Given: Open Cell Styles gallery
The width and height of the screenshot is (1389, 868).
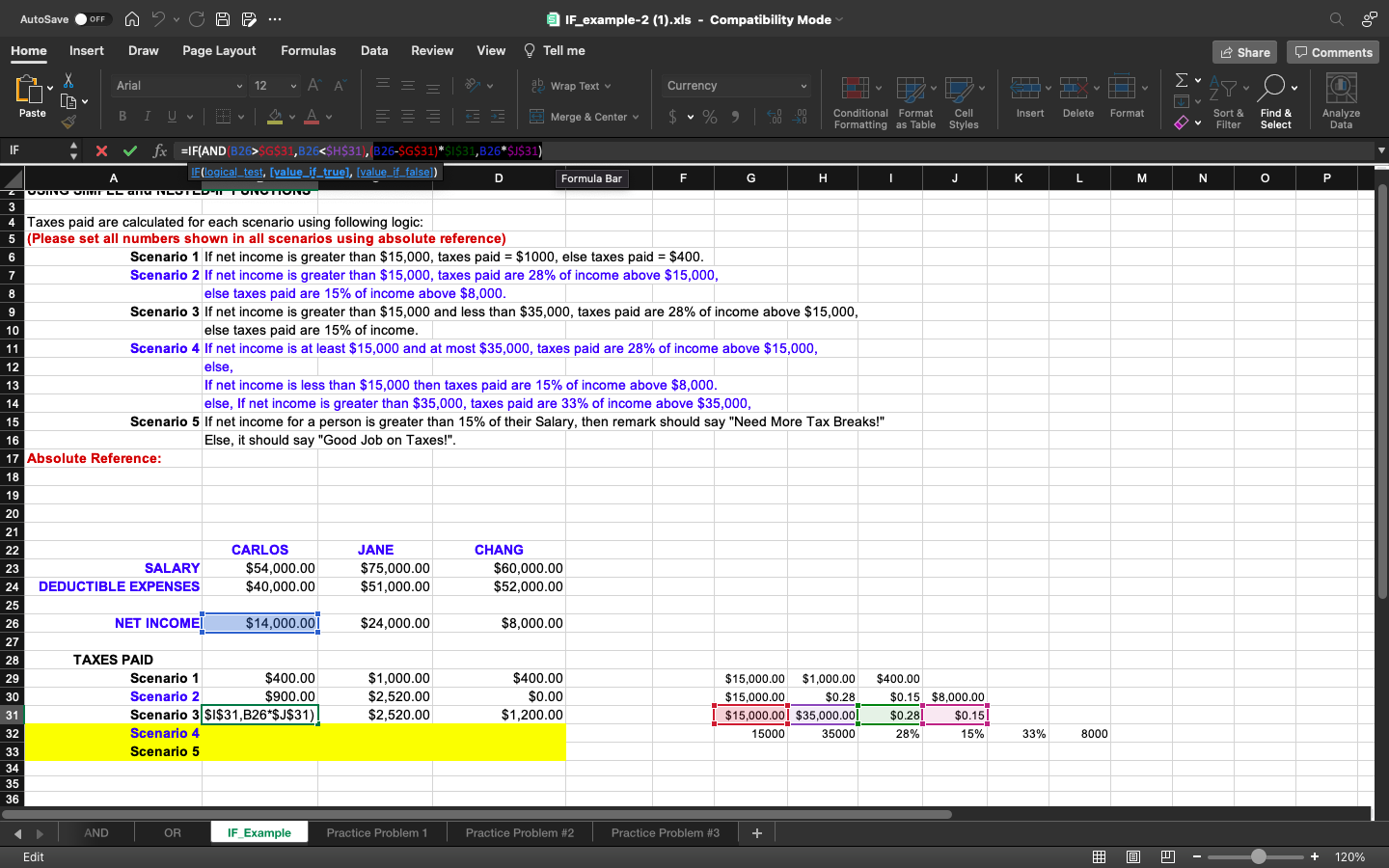Looking at the screenshot, I should (x=964, y=100).
